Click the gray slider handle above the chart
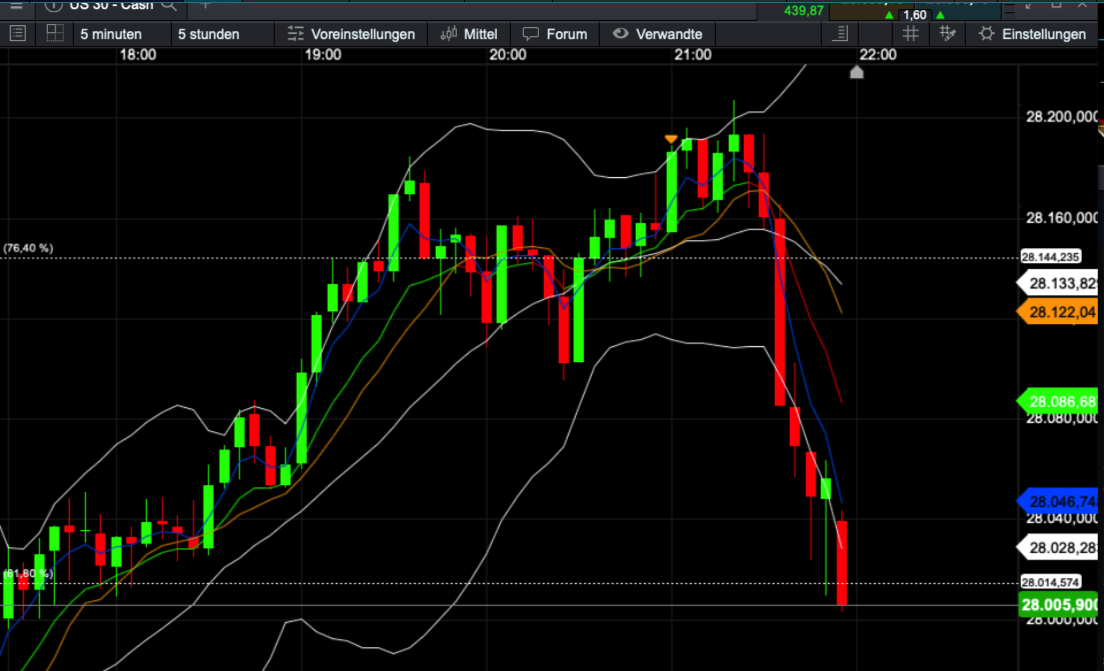This screenshot has width=1104, height=671. 857,71
